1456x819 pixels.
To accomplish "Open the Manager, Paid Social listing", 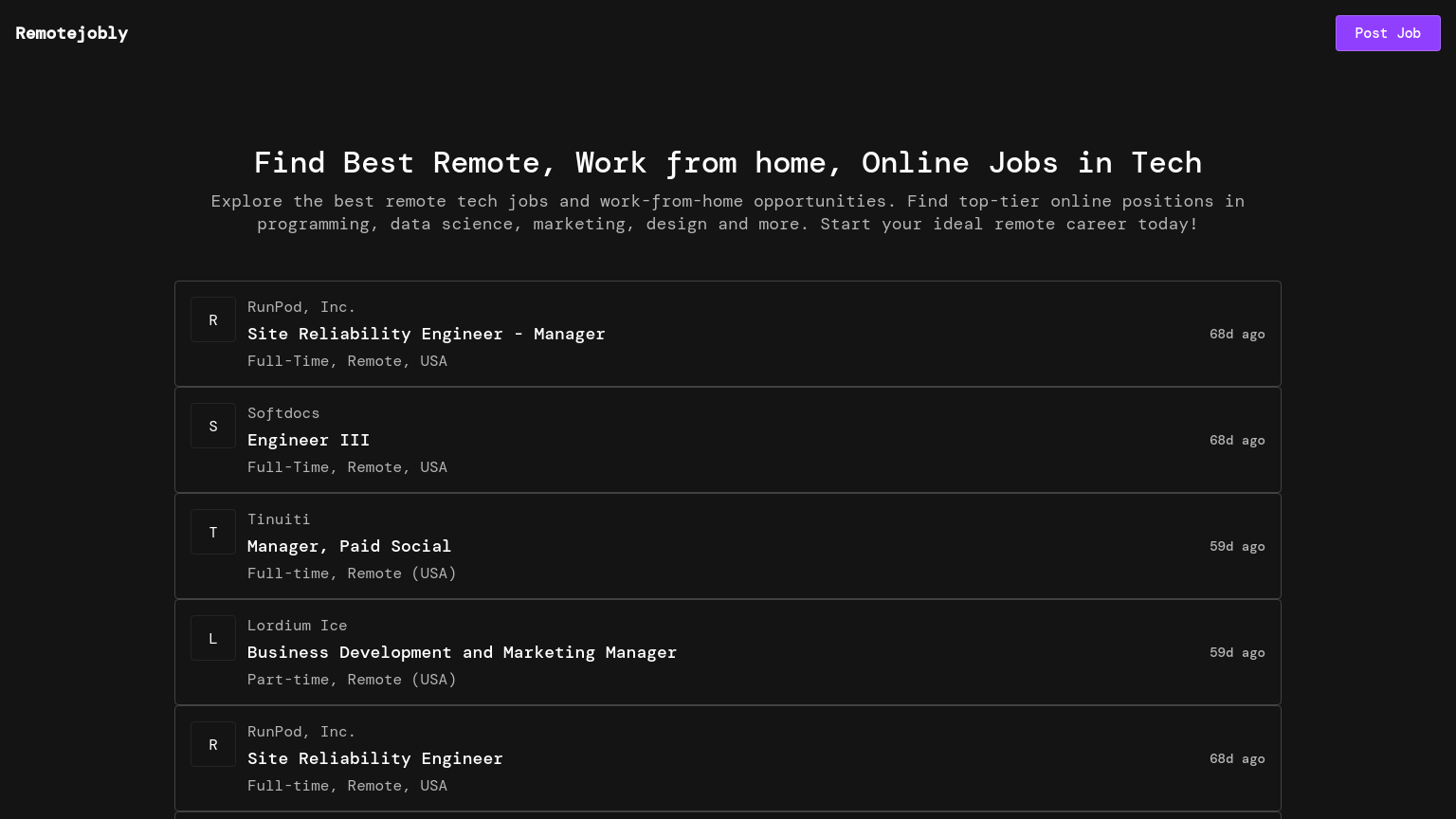I will (349, 546).
